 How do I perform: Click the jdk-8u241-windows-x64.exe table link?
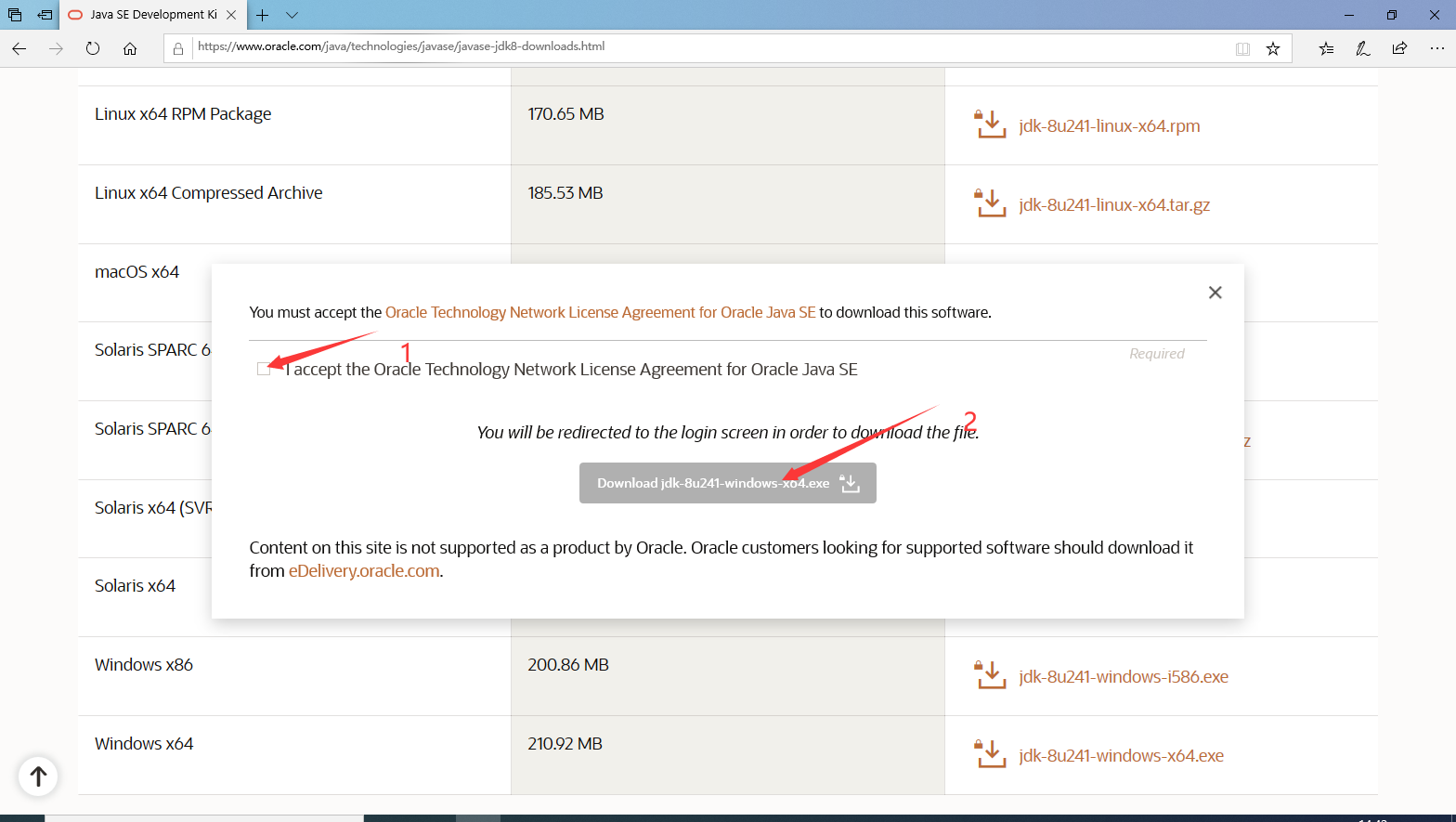pyautogui.click(x=1121, y=756)
